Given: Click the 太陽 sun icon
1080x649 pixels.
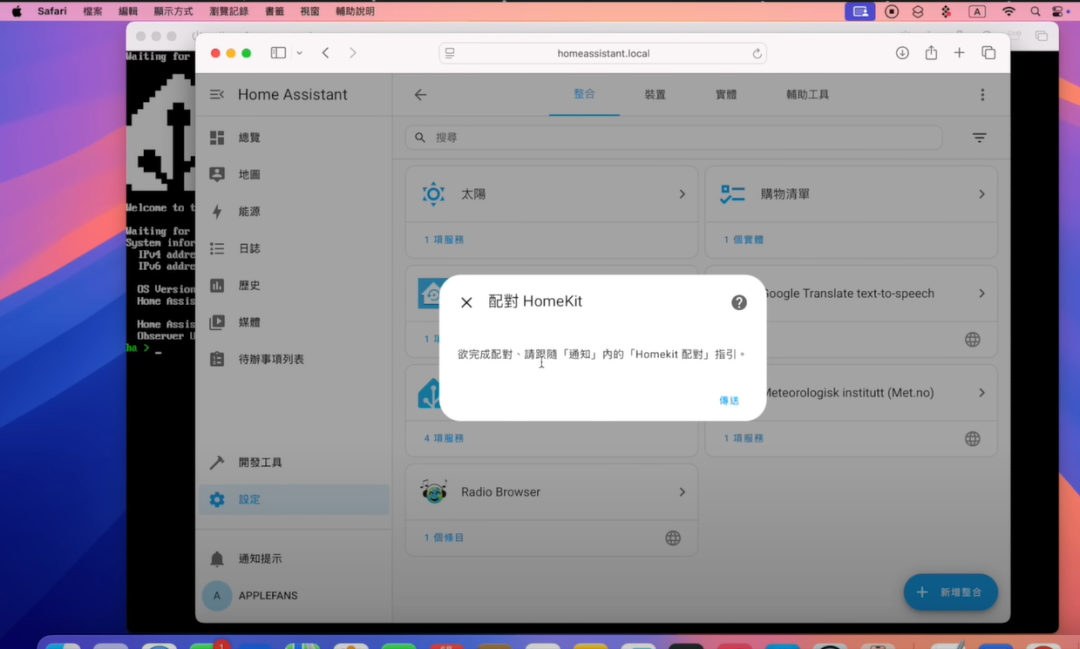Looking at the screenshot, I should (433, 194).
